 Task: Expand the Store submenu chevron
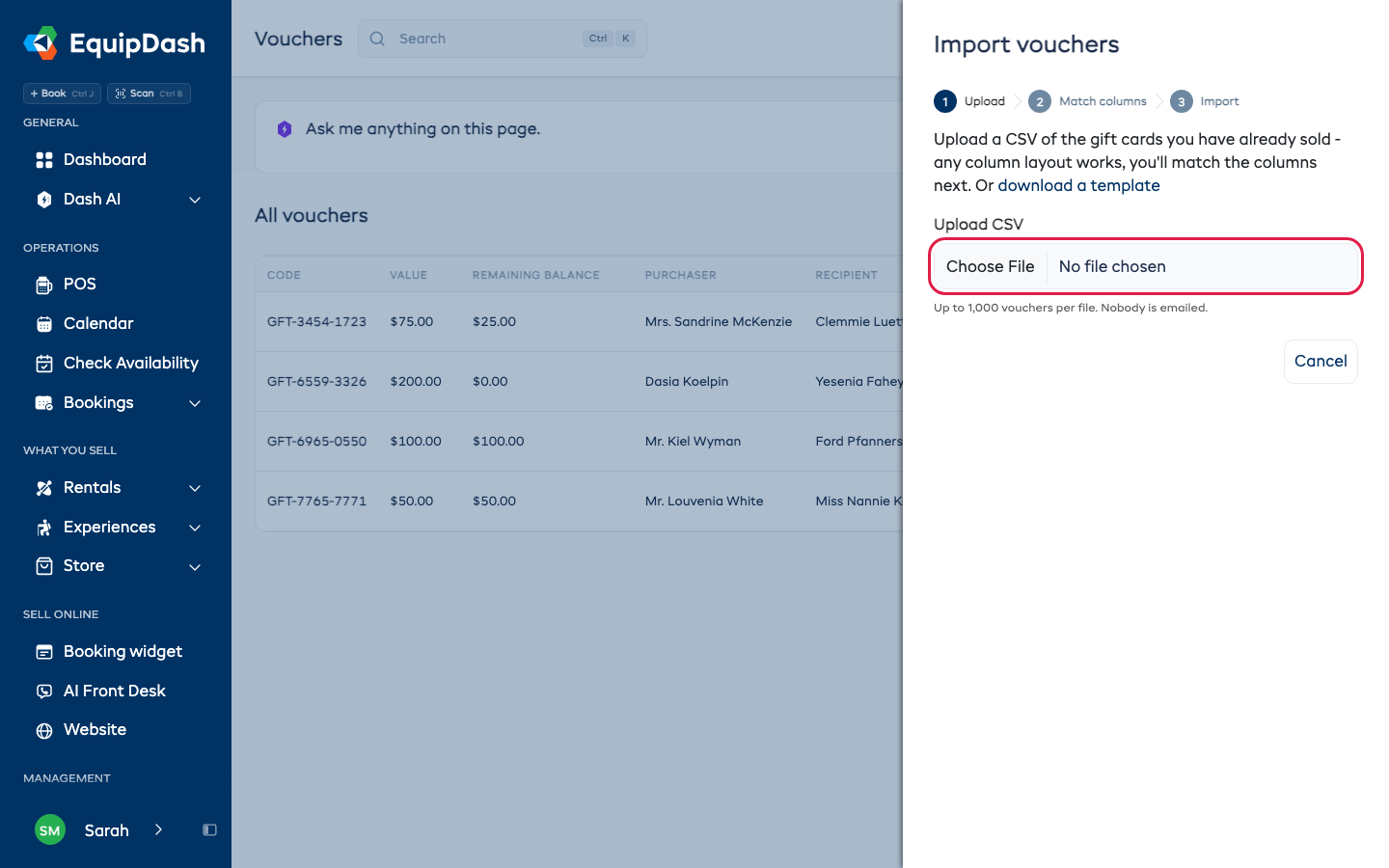(x=195, y=566)
